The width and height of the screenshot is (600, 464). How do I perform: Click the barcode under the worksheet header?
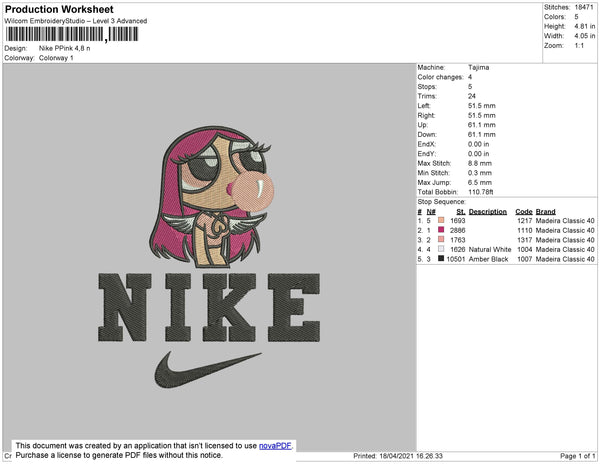click(x=72, y=34)
